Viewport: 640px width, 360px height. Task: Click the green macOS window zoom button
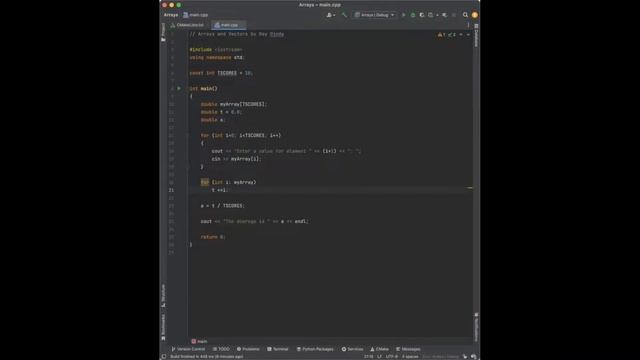pyautogui.click(x=179, y=5)
